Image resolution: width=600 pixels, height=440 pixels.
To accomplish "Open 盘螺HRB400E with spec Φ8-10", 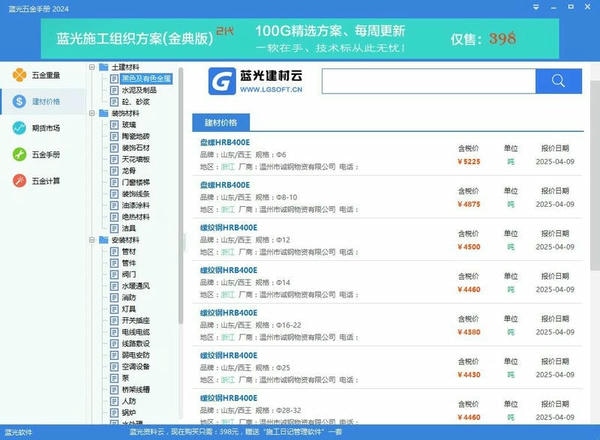I will click(x=225, y=185).
